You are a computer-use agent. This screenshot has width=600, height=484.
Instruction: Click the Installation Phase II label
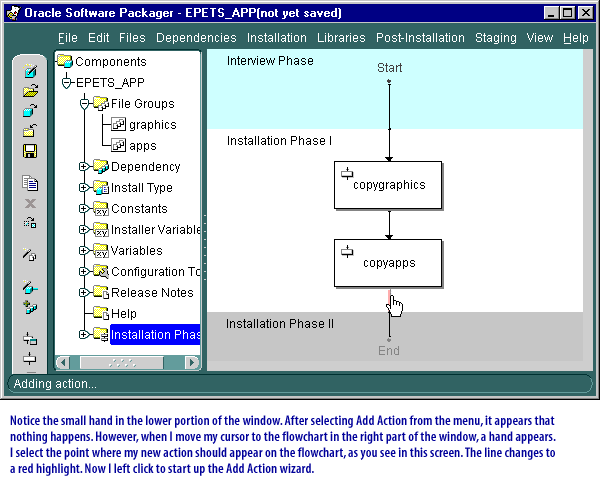pyautogui.click(x=280, y=324)
